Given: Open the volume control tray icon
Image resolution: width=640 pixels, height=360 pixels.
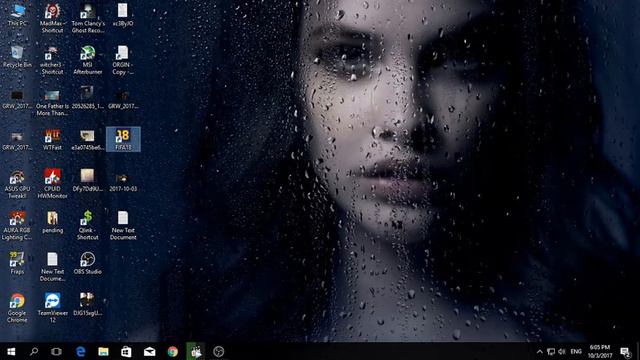Looking at the screenshot, I should click(562, 351).
